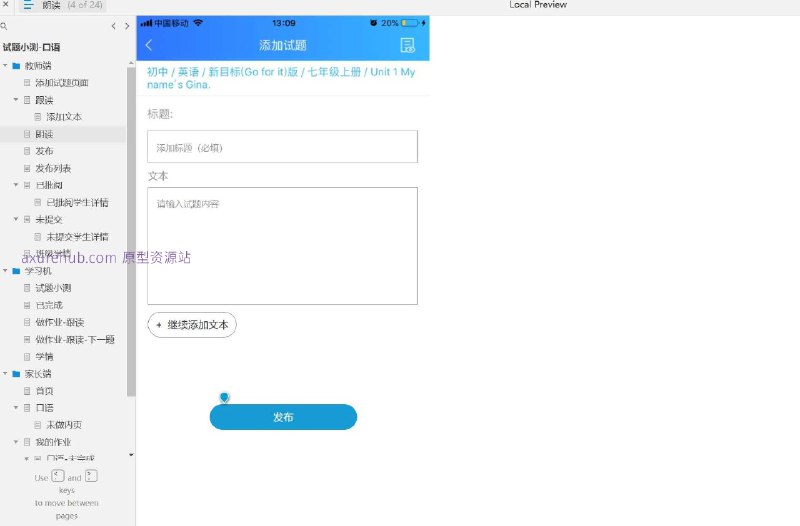This screenshot has height=526, width=800.
Task: Click the sitemap's vertical scrollbar thumb
Action: [x=131, y=232]
